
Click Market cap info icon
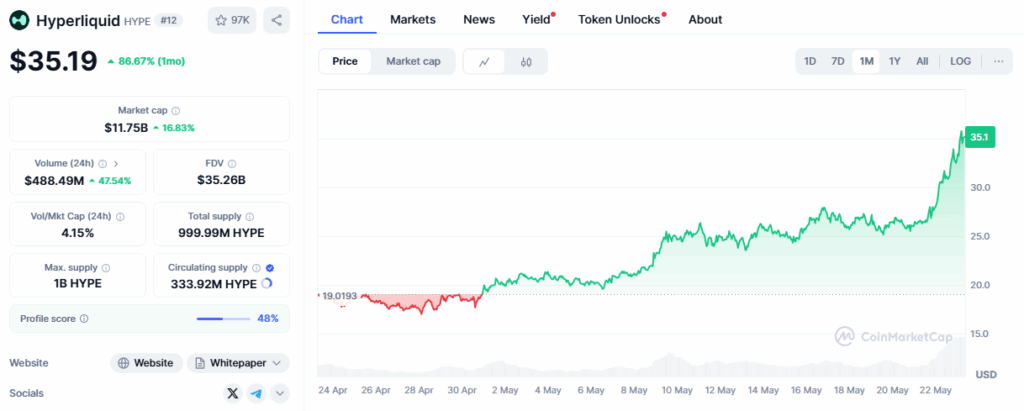point(176,111)
